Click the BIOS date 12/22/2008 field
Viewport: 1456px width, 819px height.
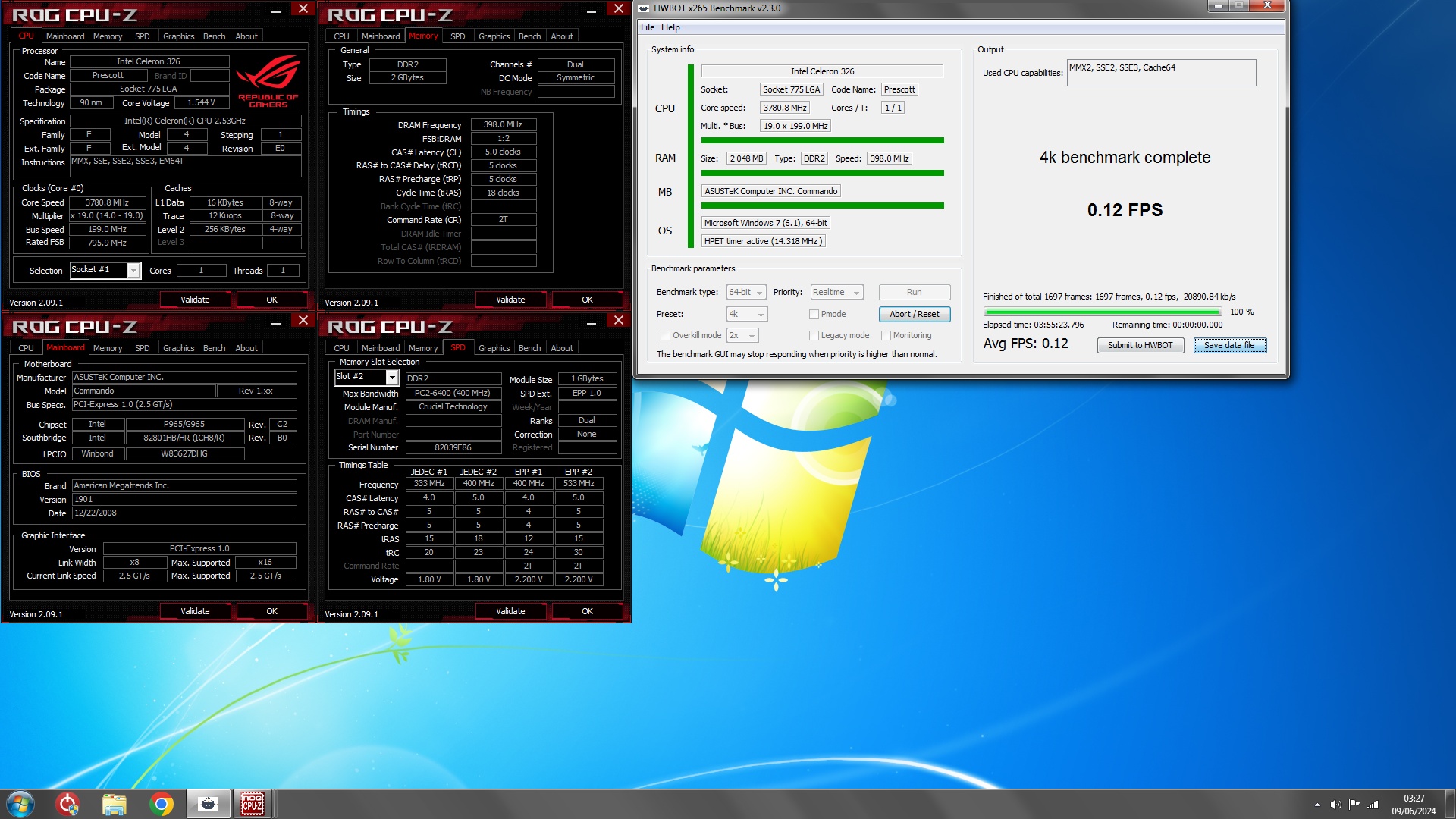tap(184, 513)
